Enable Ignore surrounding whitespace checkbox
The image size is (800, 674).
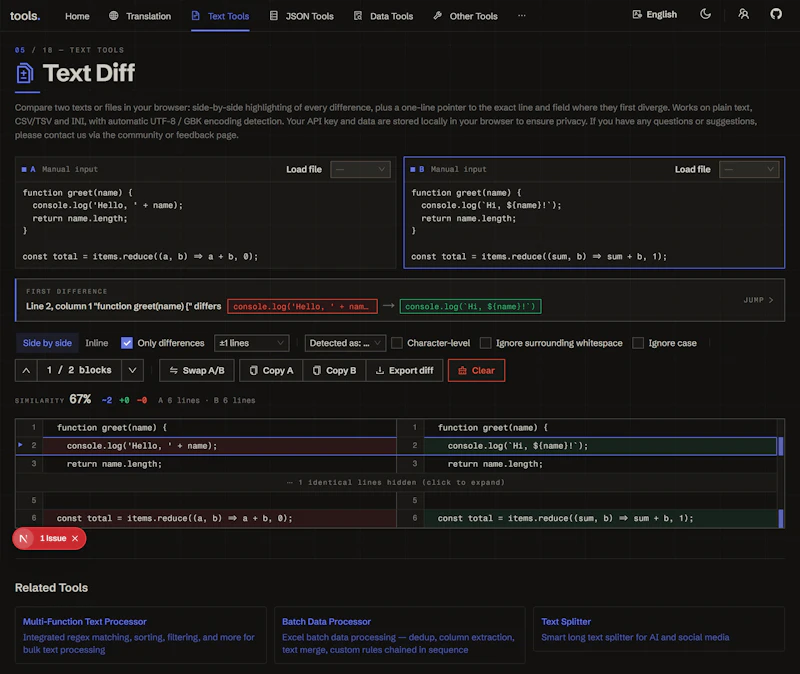pos(485,343)
